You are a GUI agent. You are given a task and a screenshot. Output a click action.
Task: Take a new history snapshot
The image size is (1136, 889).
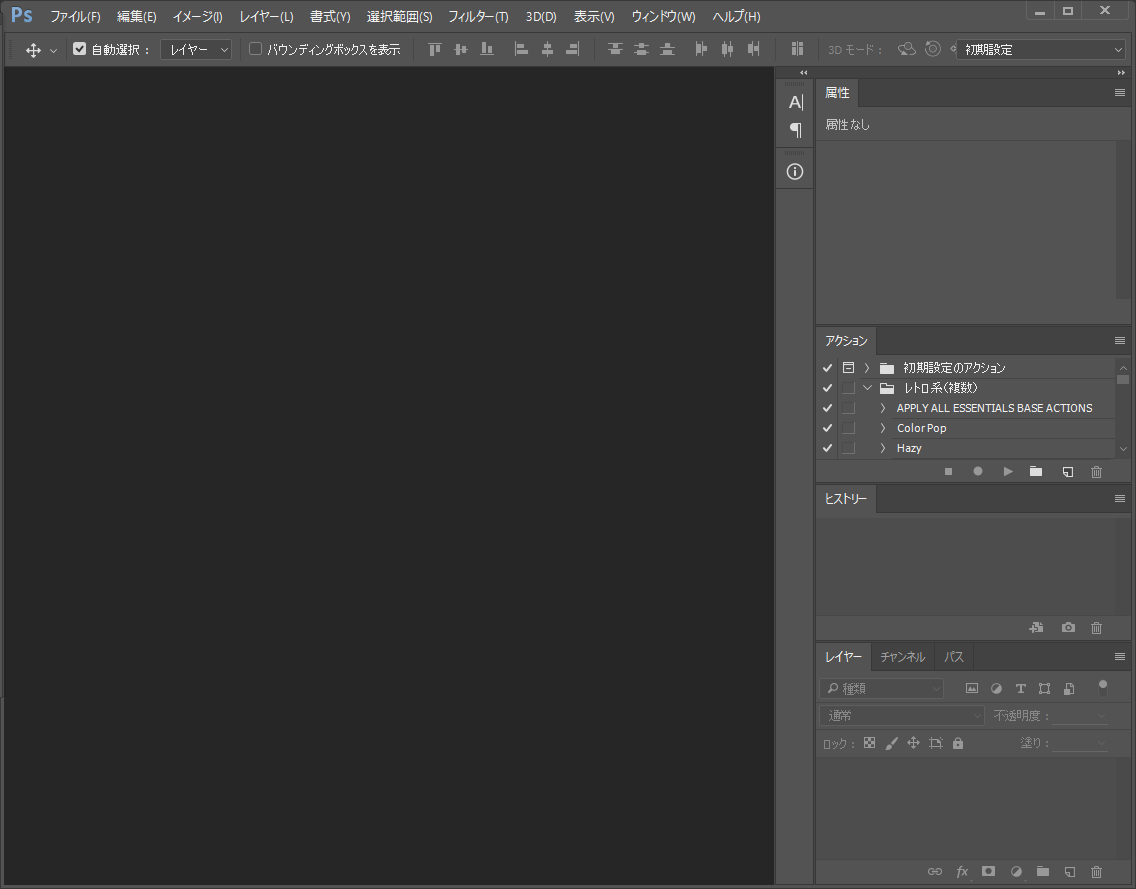(x=1068, y=627)
